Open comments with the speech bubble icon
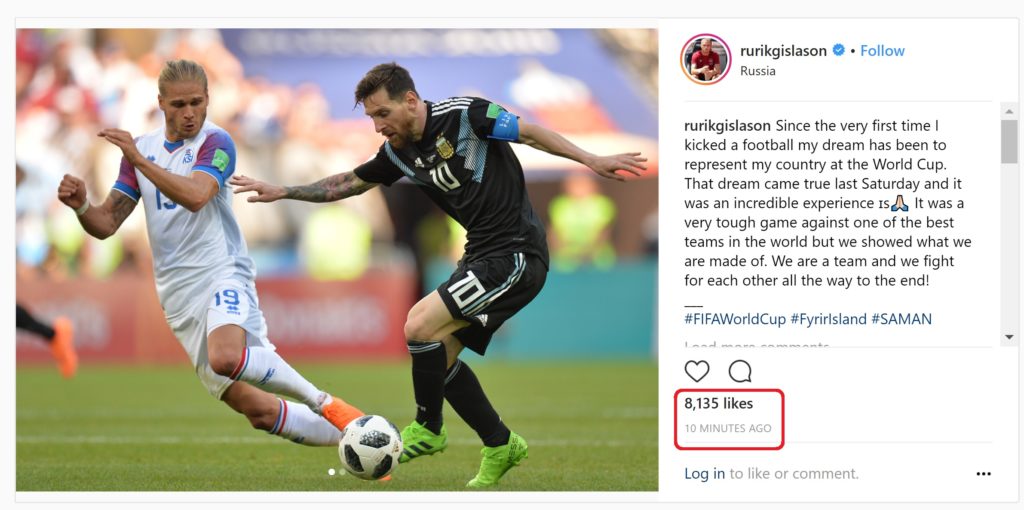The height and width of the screenshot is (510, 1024). [x=740, y=371]
